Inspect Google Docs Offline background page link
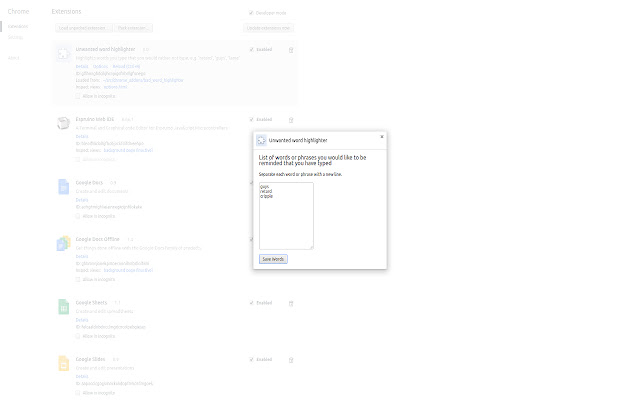The height and width of the screenshot is (400, 640). coord(128,271)
